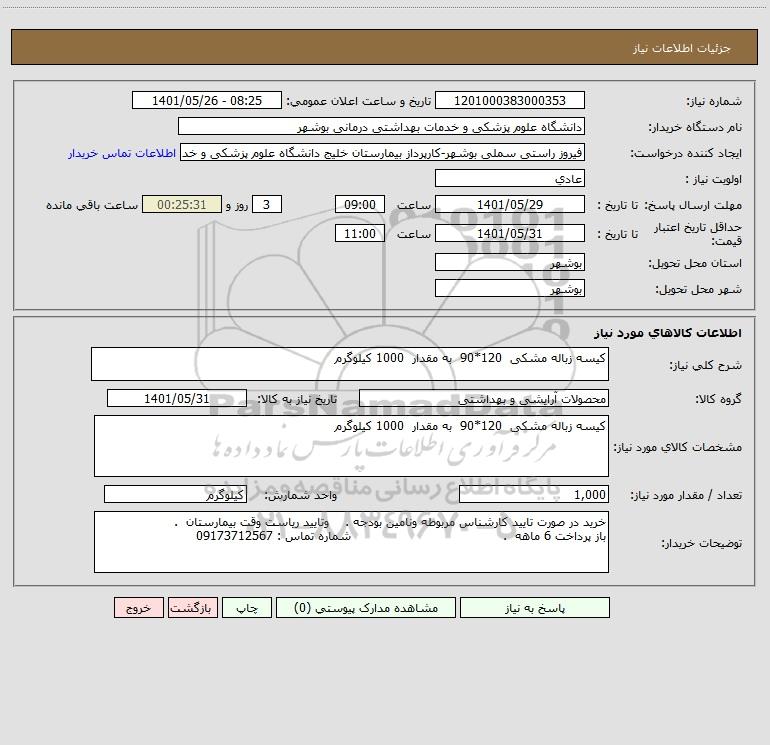Click the remaining time counter 00:25:31
770x745 pixels.
[x=182, y=204]
